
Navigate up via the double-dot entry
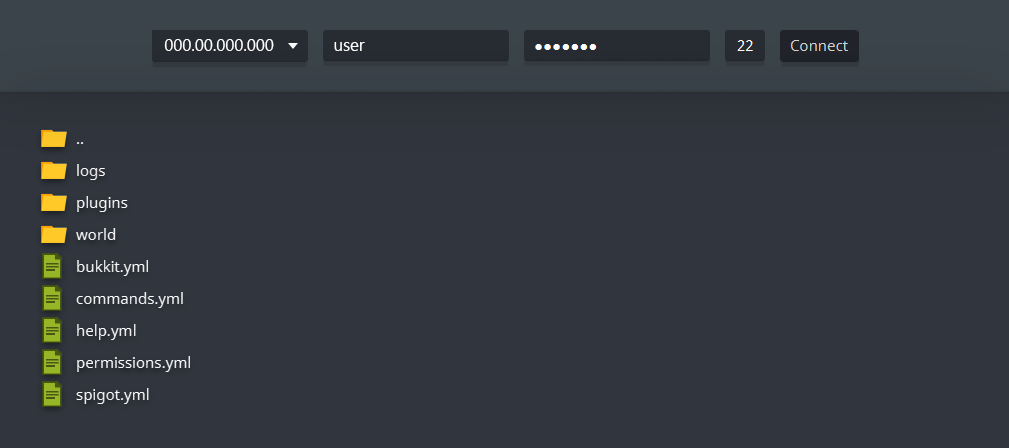[80, 139]
